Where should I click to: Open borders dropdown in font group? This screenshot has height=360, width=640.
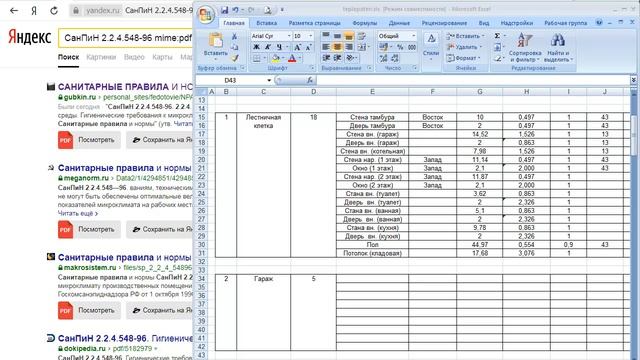[264, 58]
